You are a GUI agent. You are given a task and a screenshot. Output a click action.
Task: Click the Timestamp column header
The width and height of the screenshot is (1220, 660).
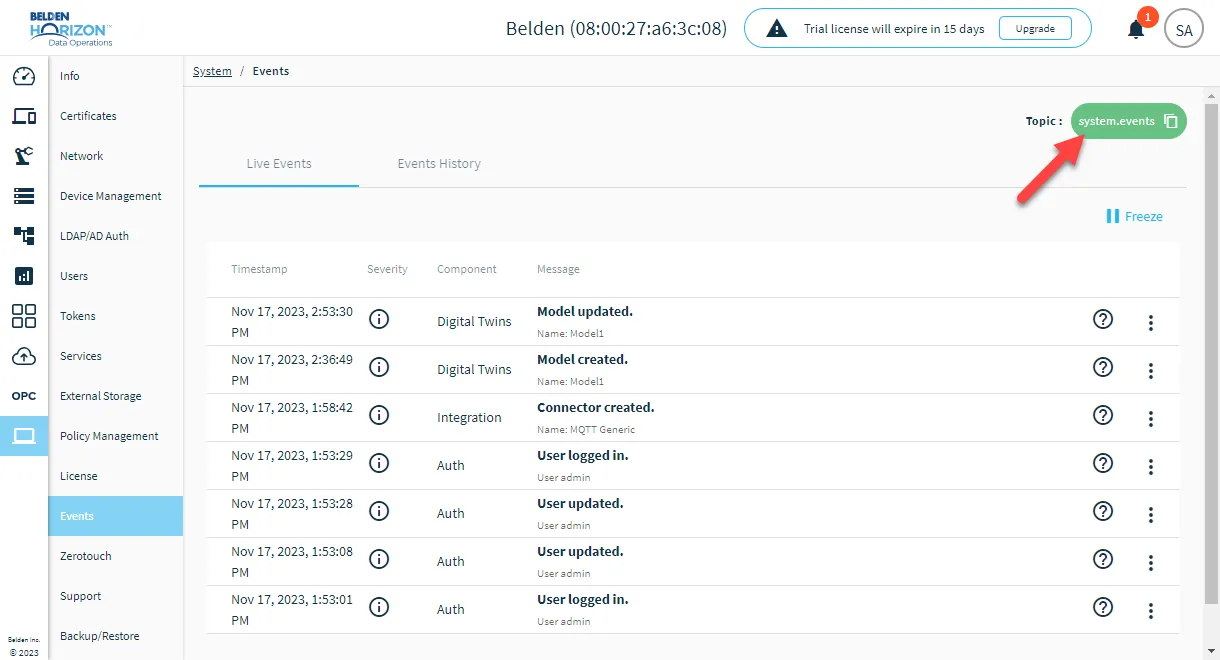pos(259,269)
